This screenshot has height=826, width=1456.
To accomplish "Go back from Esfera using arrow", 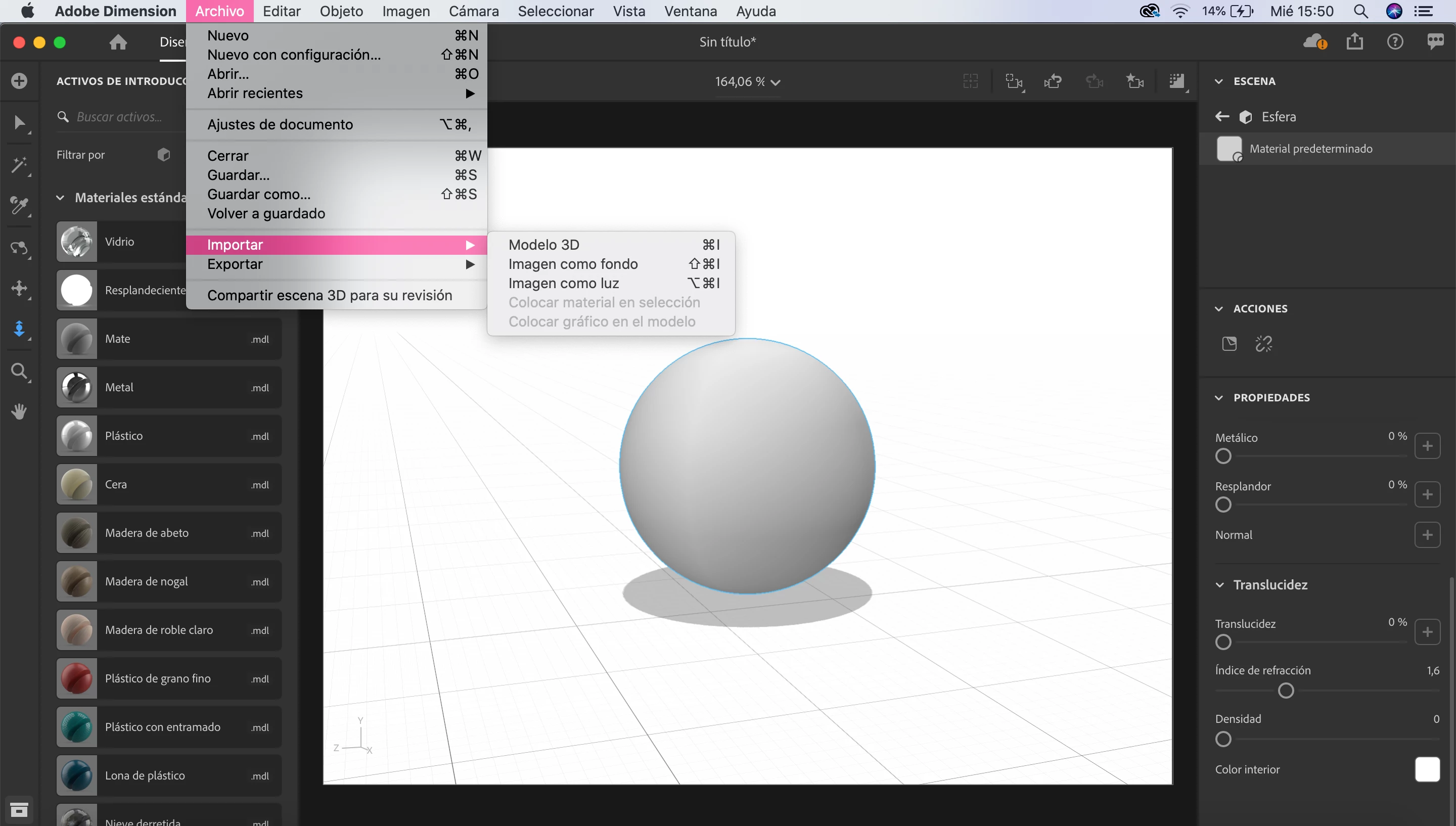I will click(1222, 117).
